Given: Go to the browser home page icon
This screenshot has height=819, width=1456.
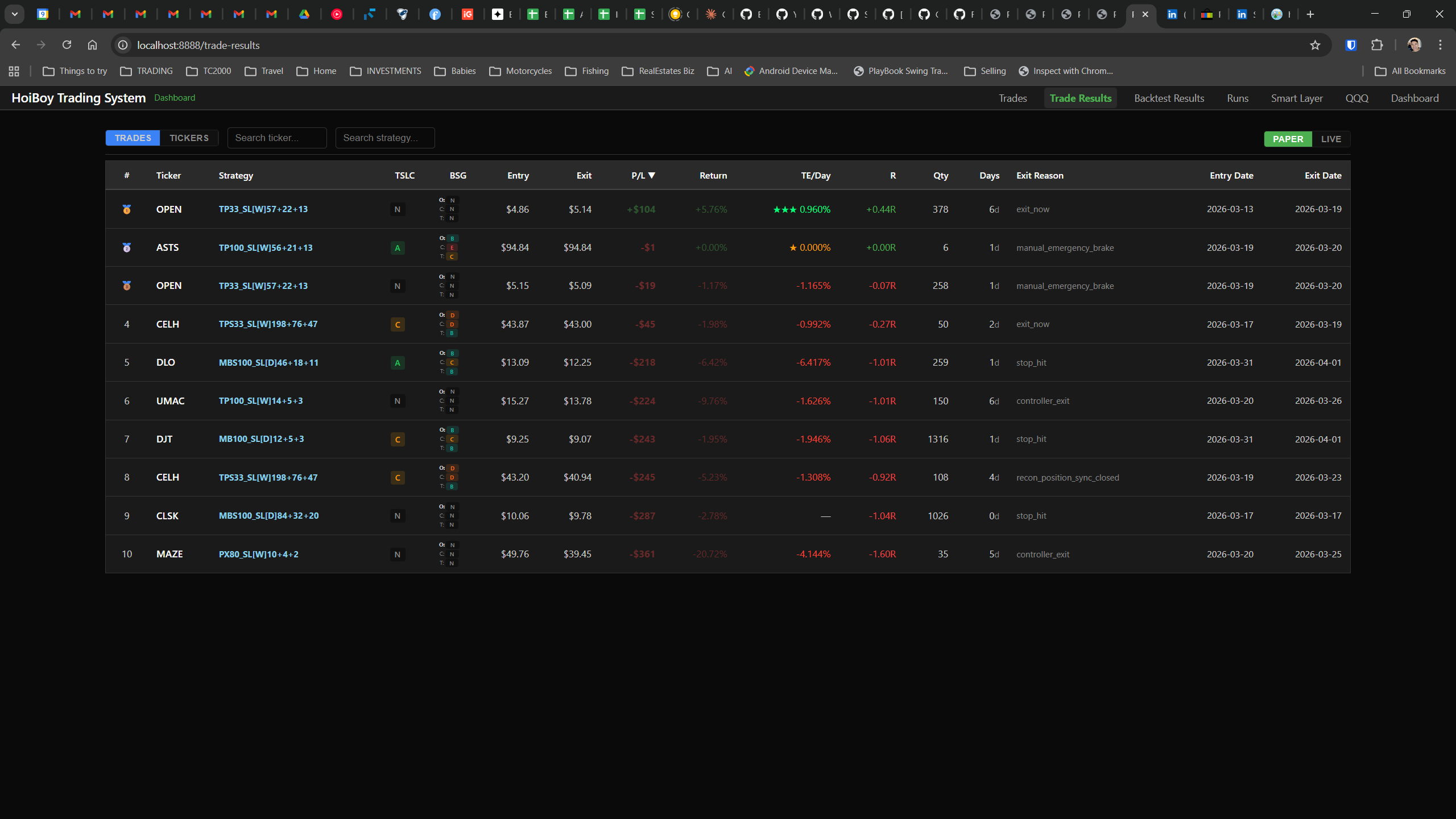Looking at the screenshot, I should (92, 45).
